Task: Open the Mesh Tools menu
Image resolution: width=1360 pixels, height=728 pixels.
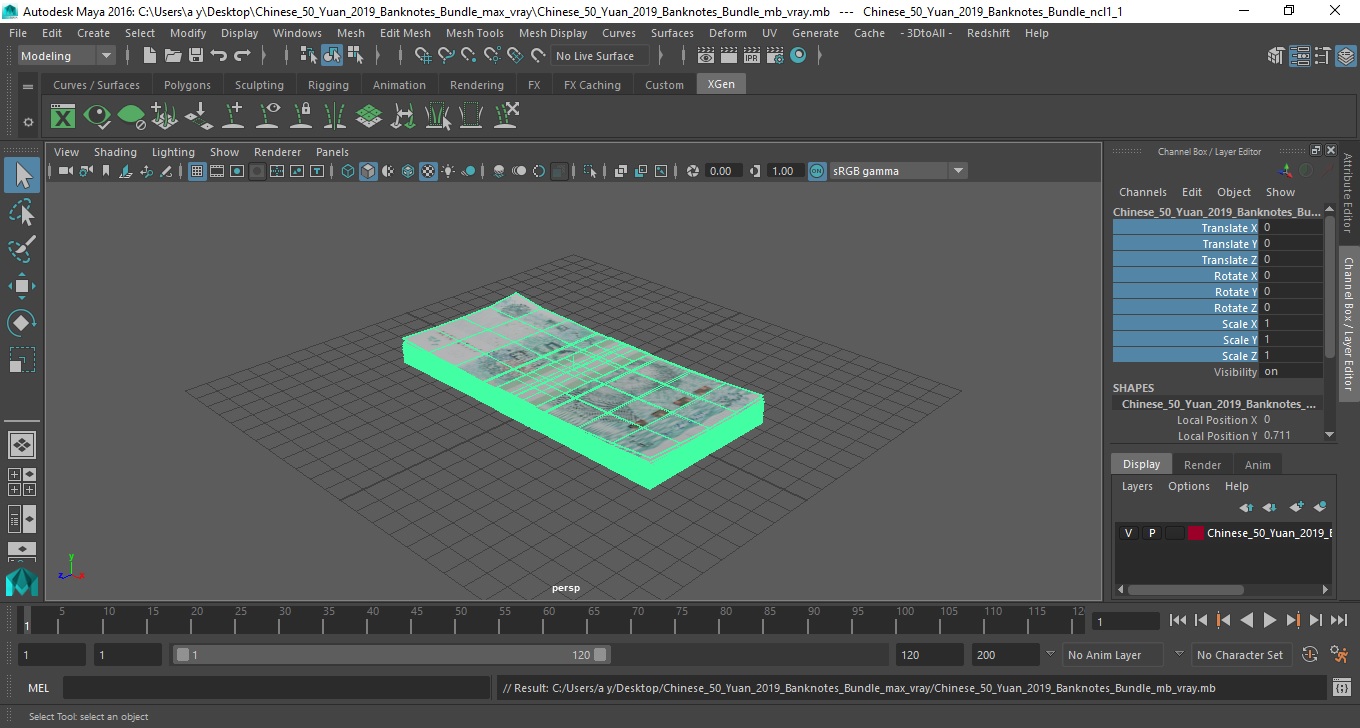Action: (474, 33)
